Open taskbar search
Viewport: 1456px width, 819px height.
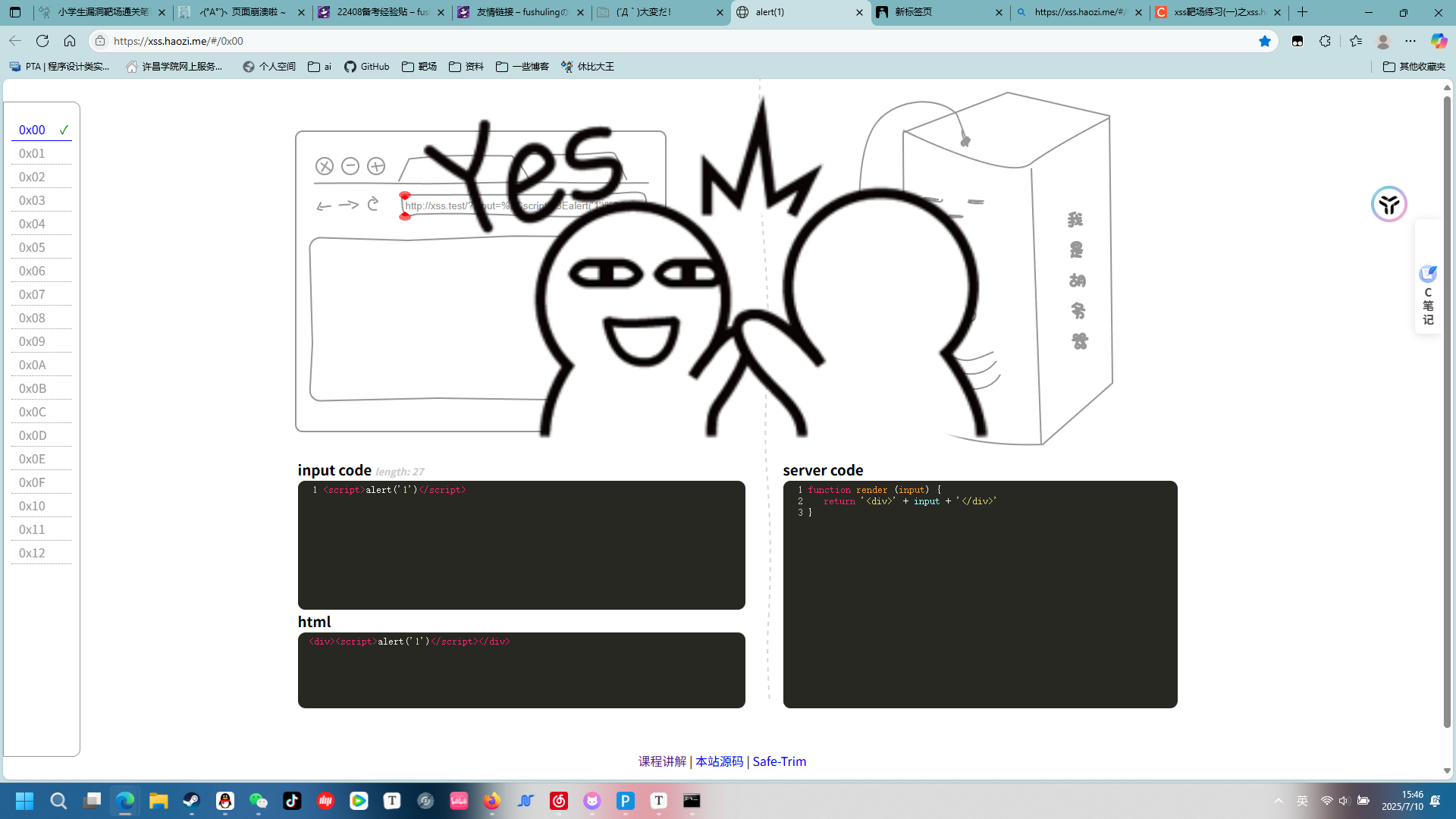coord(58,801)
